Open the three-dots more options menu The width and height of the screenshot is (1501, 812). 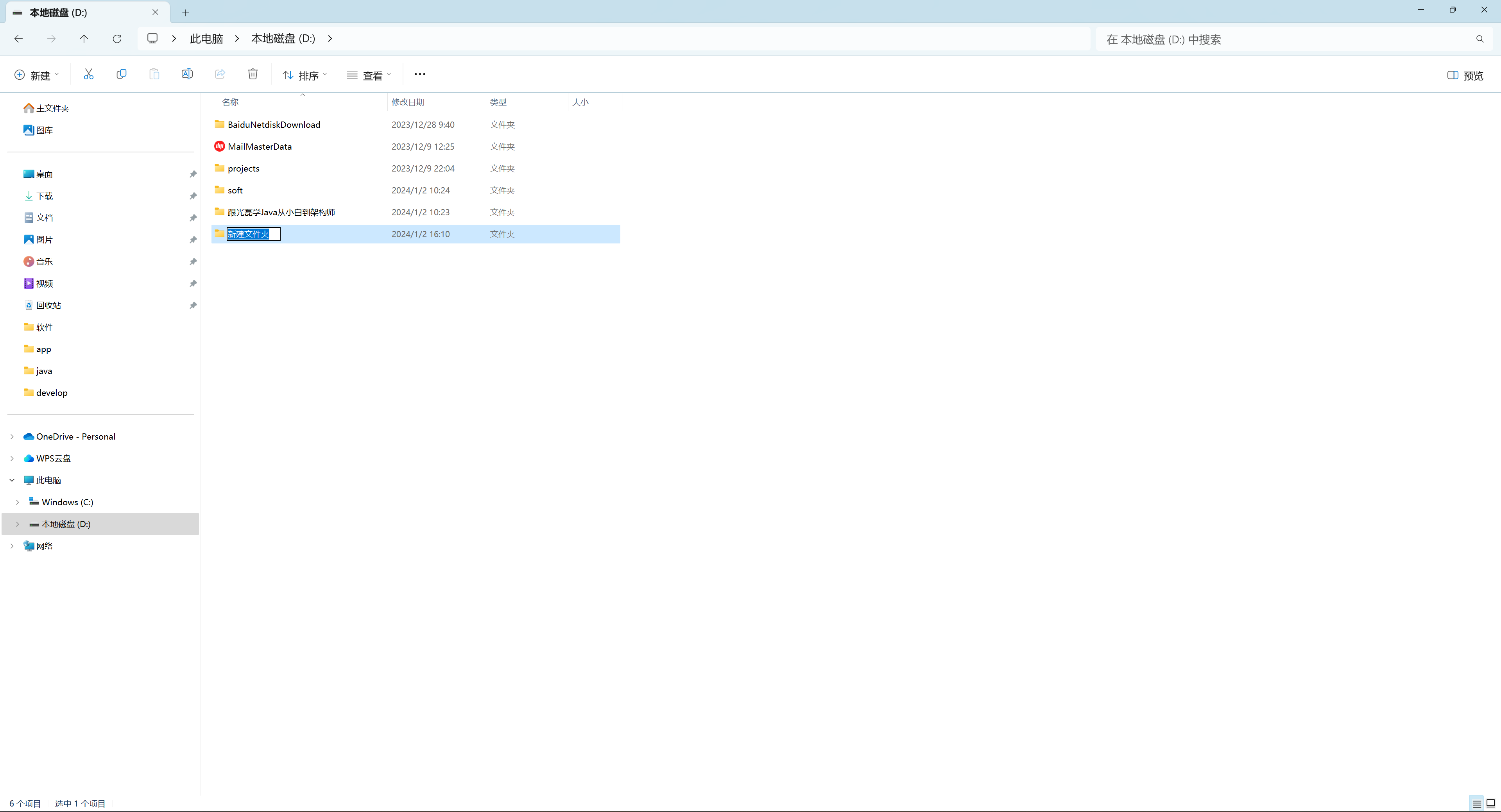click(419, 75)
